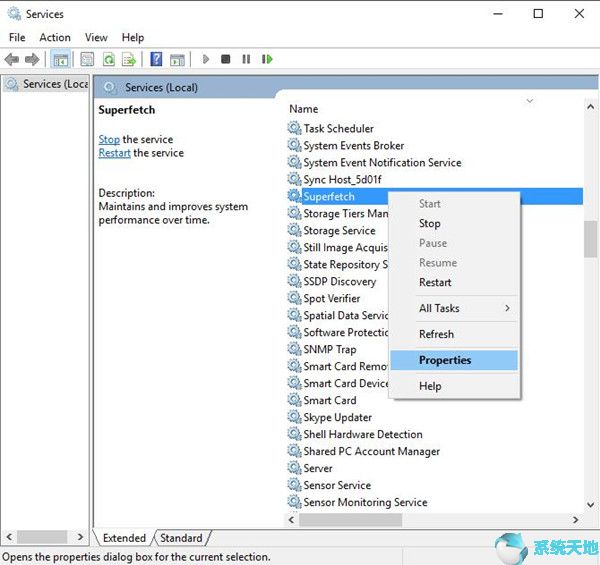Click the green Refresh toolbar icon

click(109, 59)
